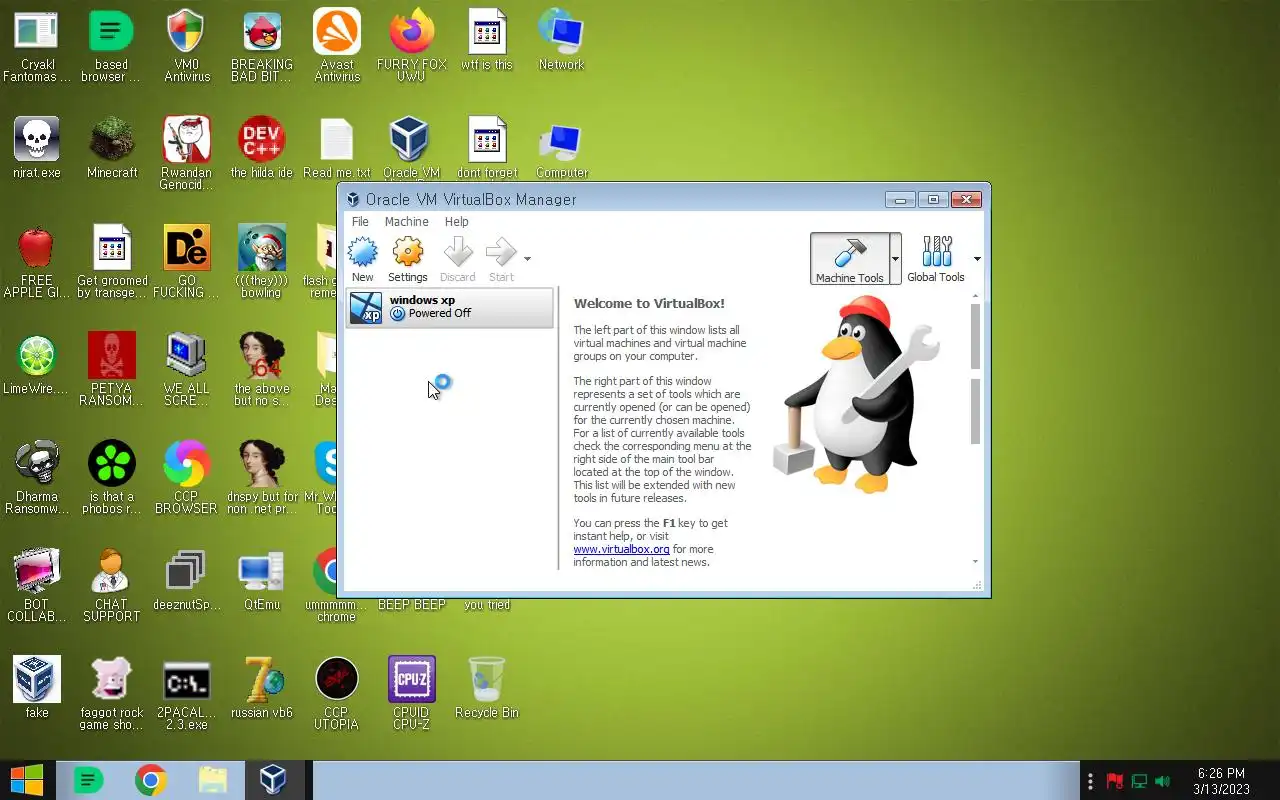1280x800 pixels.
Task: Open the Network desktop icon
Action: click(x=561, y=42)
